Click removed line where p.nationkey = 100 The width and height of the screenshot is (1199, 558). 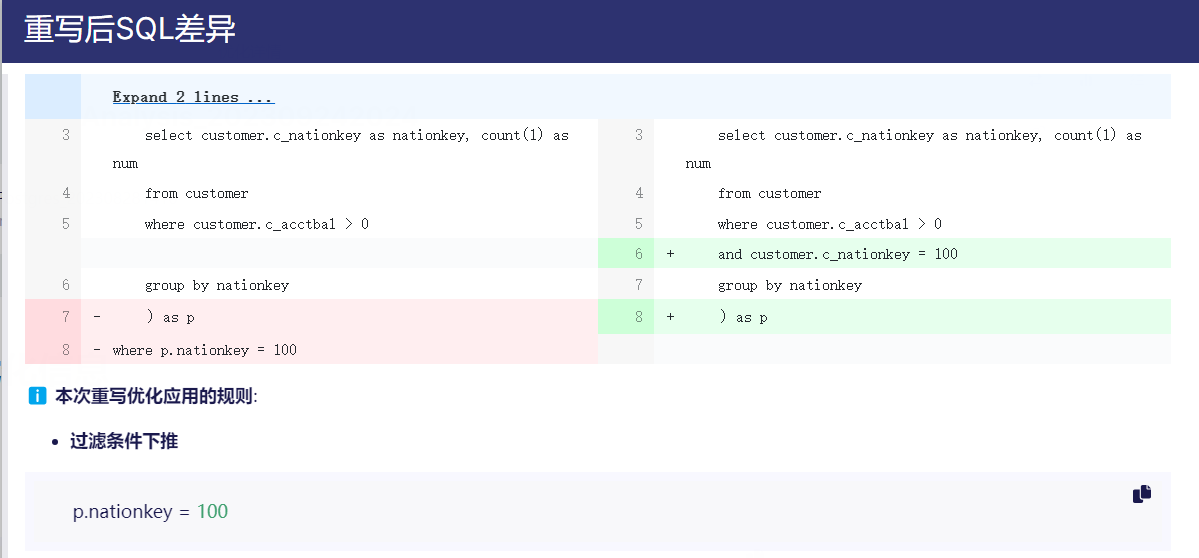[204, 350]
